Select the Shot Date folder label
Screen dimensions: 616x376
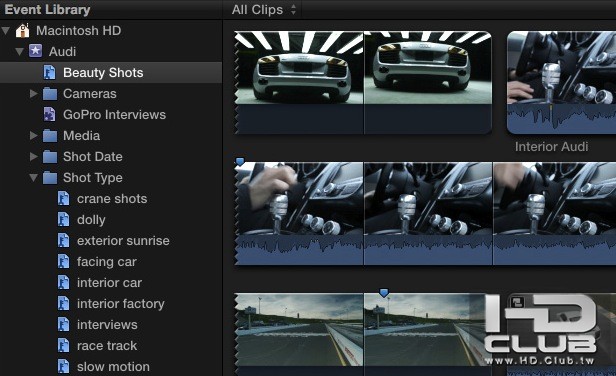click(x=93, y=156)
